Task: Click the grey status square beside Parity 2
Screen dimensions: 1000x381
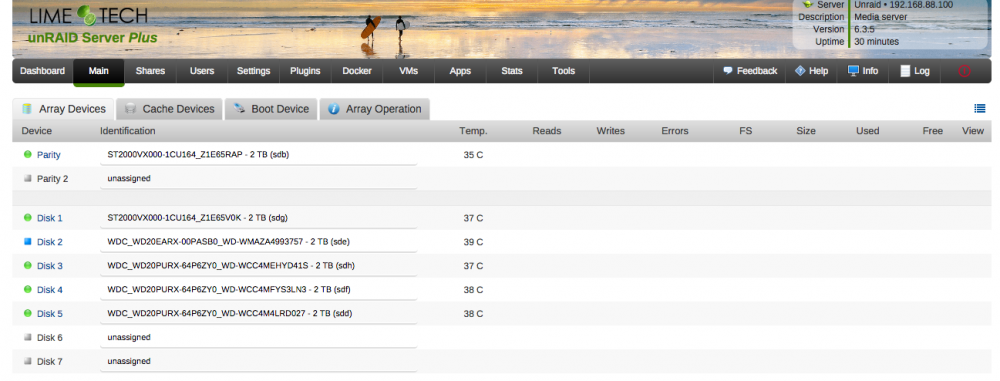Action: pos(27,179)
